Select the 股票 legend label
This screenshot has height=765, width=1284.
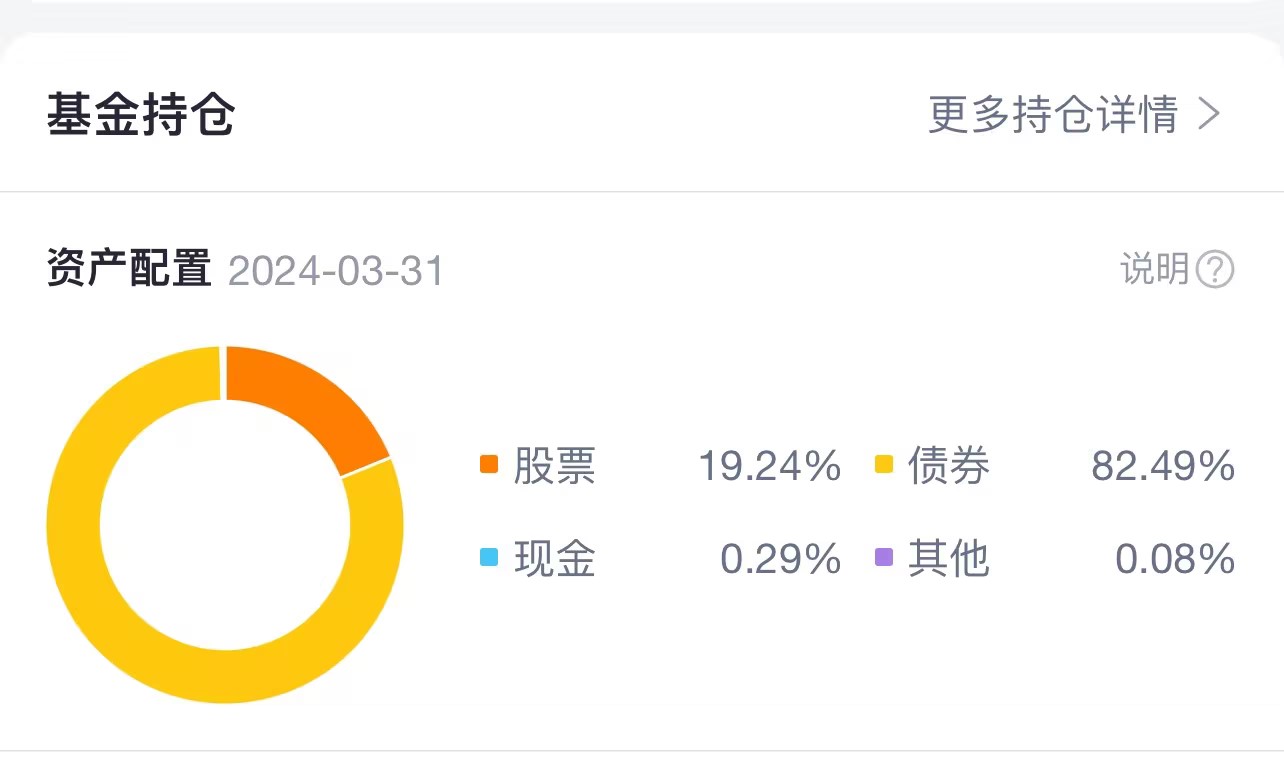coord(555,466)
